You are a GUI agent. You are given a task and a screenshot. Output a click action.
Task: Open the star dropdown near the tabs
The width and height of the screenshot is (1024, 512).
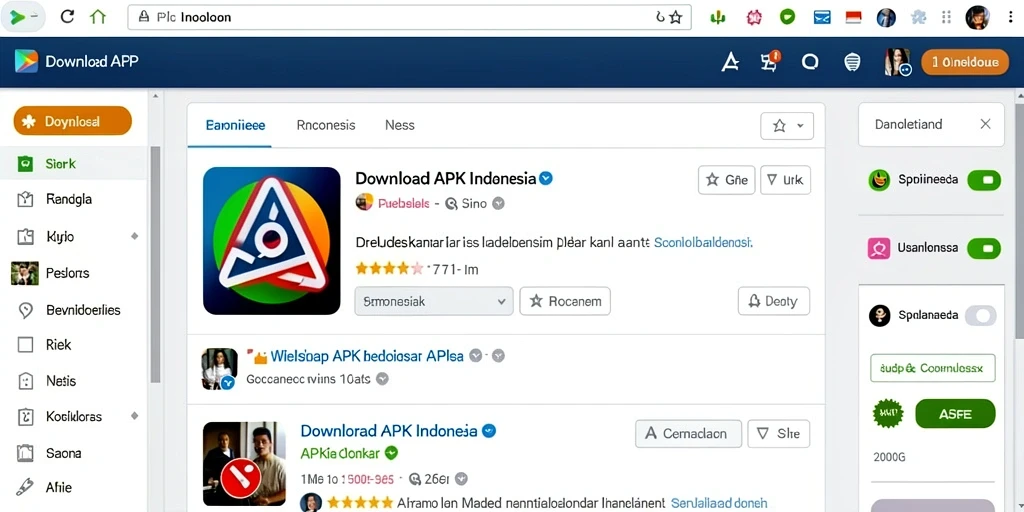pyautogui.click(x=787, y=126)
